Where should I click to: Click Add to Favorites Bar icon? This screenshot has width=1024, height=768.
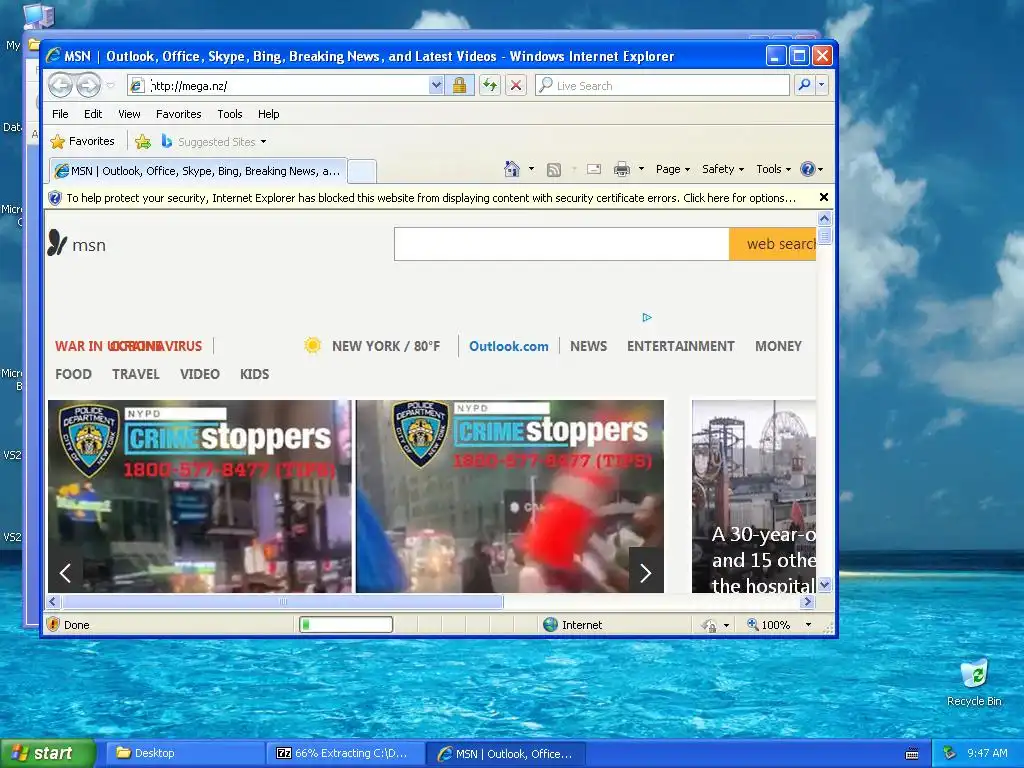(x=142, y=141)
